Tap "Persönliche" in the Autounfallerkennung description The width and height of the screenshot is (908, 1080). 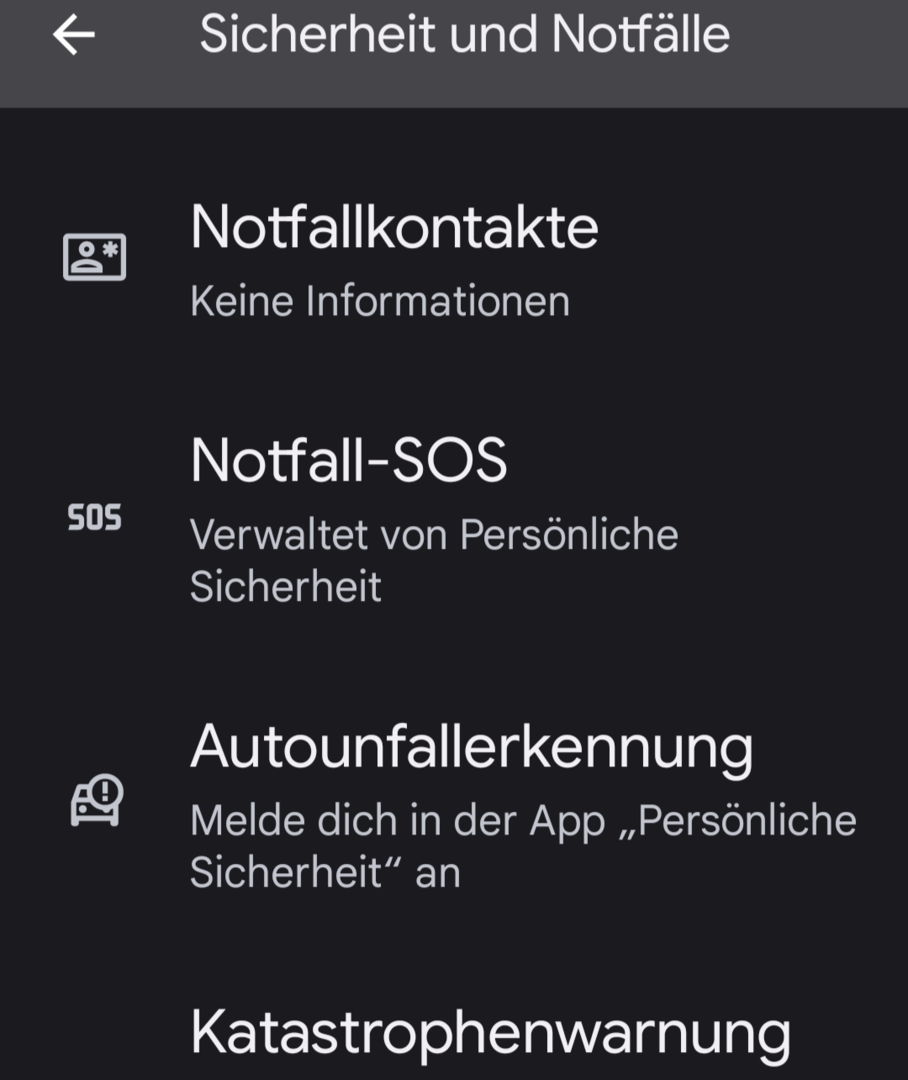746,821
